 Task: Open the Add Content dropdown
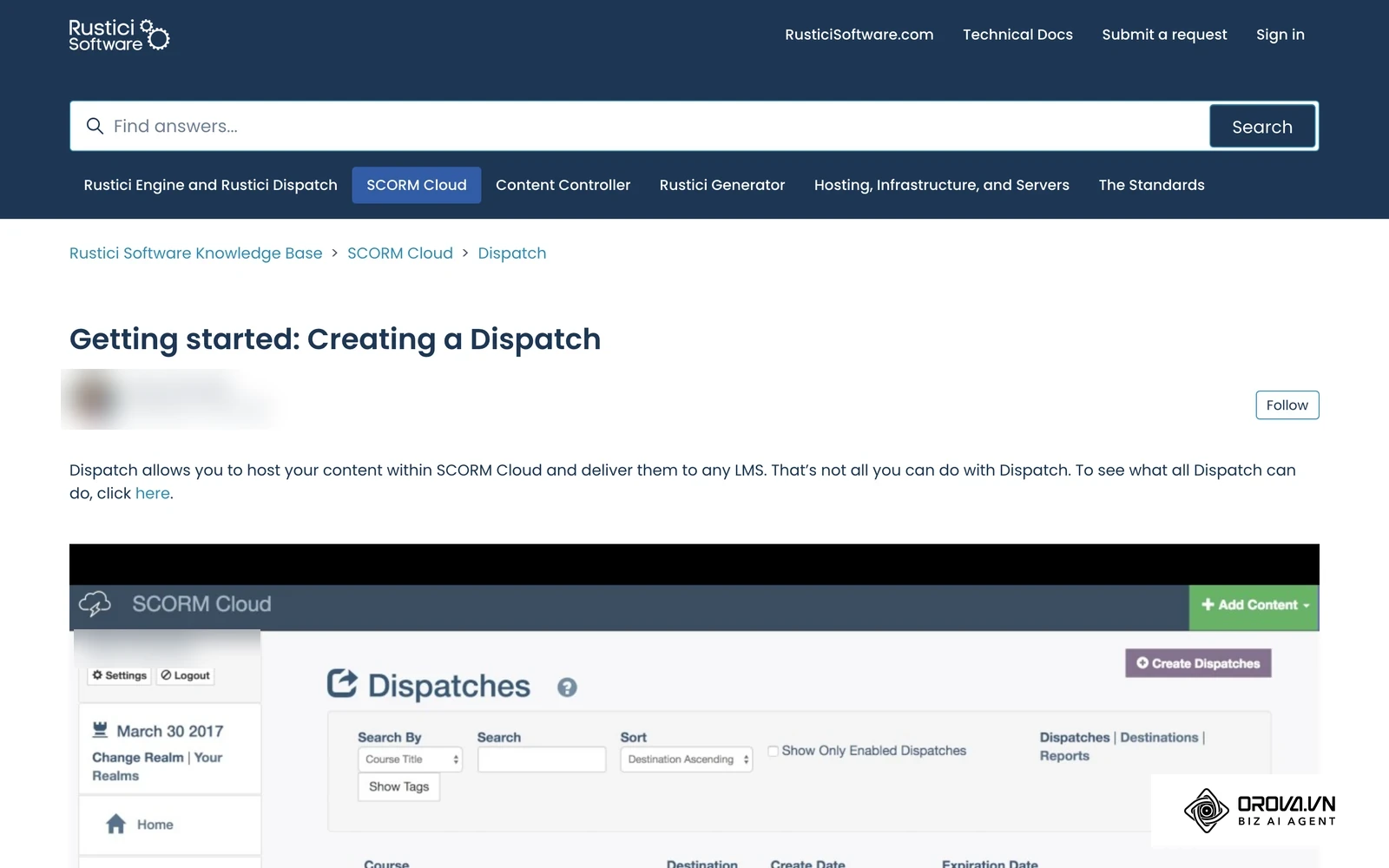coord(1254,605)
